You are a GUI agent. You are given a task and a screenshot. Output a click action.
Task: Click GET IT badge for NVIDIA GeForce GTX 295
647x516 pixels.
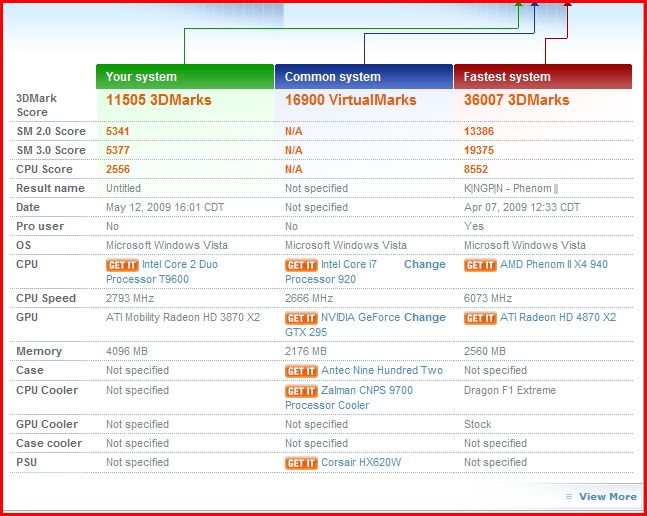coord(301,318)
